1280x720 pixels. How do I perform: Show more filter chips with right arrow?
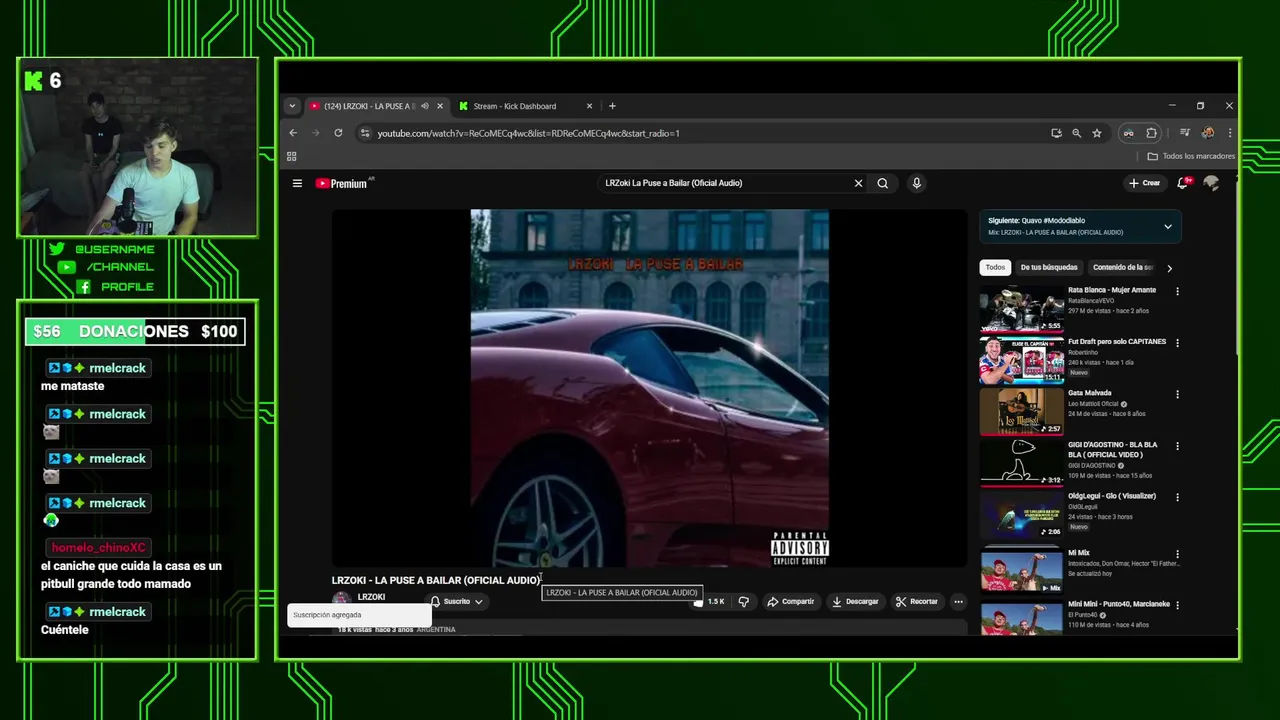click(x=1169, y=268)
